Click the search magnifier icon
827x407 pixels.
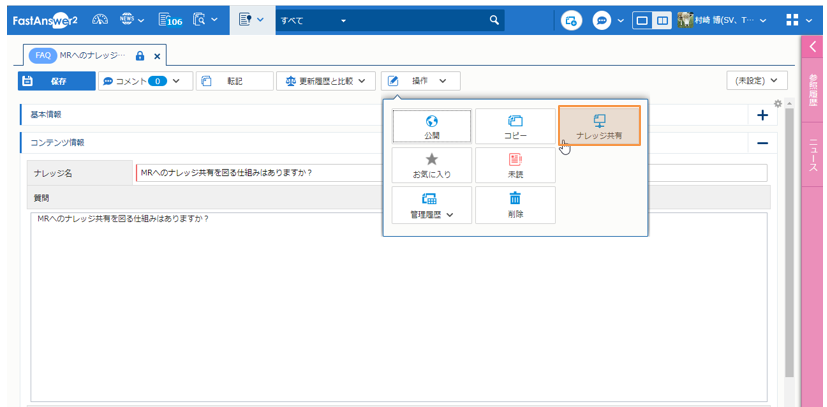495,19
